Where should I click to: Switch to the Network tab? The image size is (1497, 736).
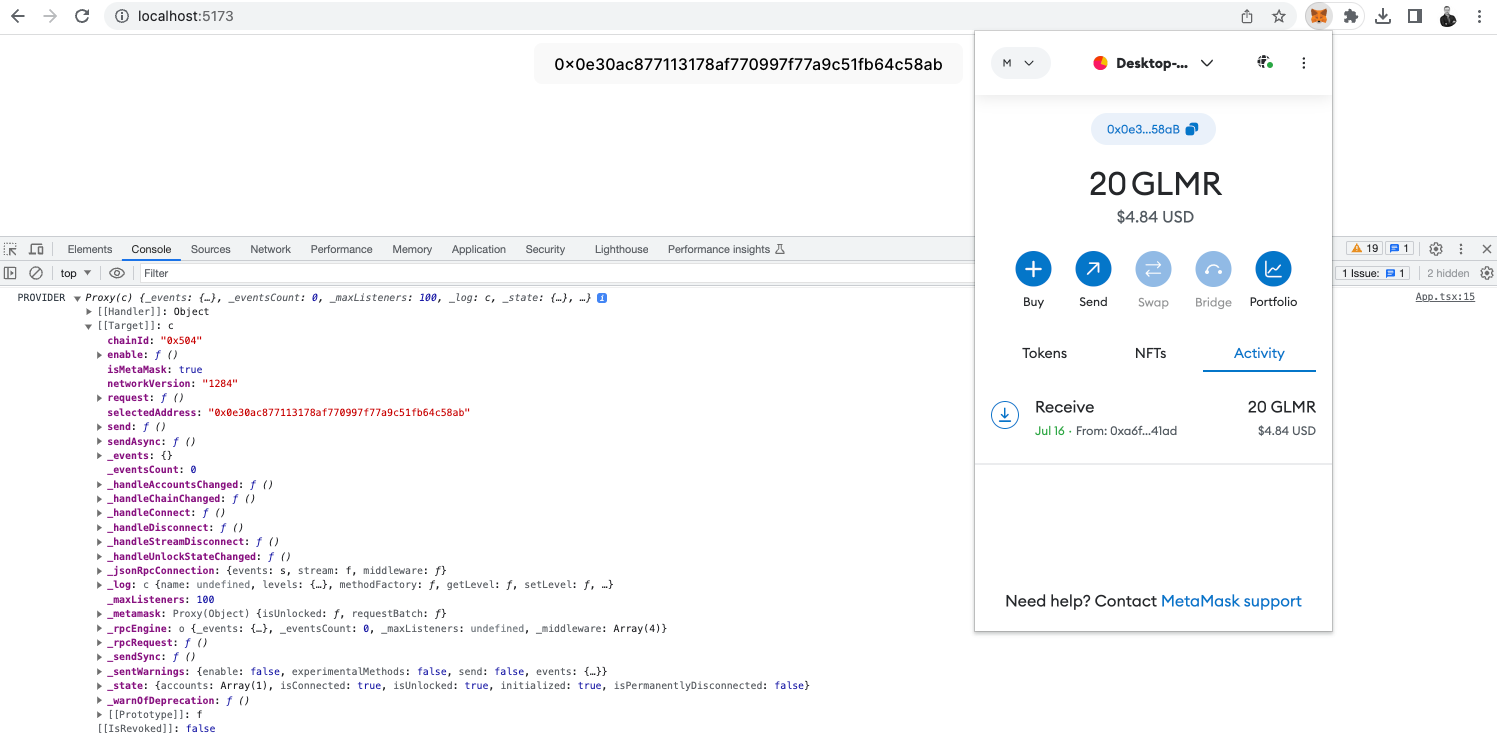point(271,249)
